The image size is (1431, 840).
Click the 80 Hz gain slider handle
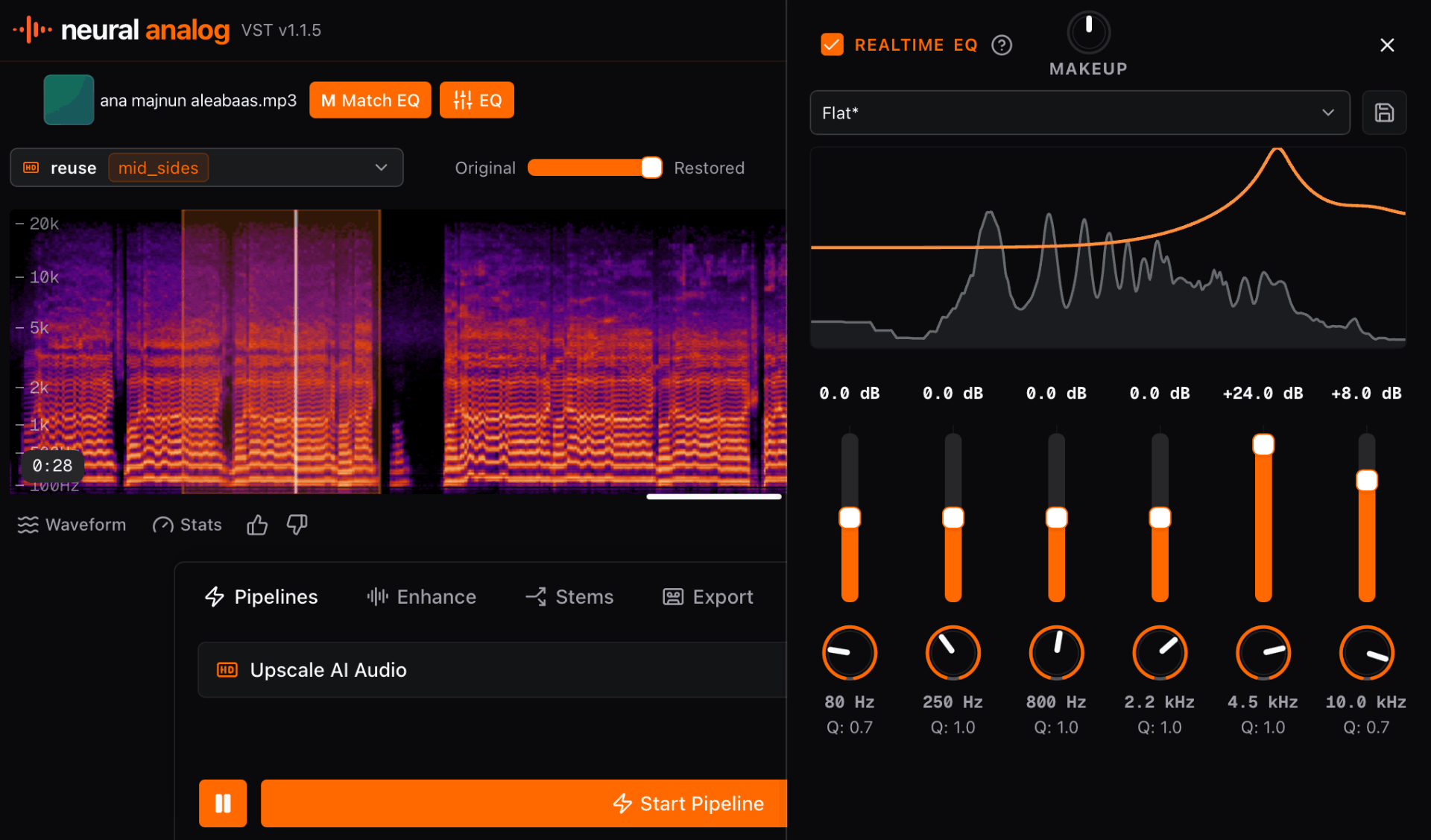tap(850, 517)
